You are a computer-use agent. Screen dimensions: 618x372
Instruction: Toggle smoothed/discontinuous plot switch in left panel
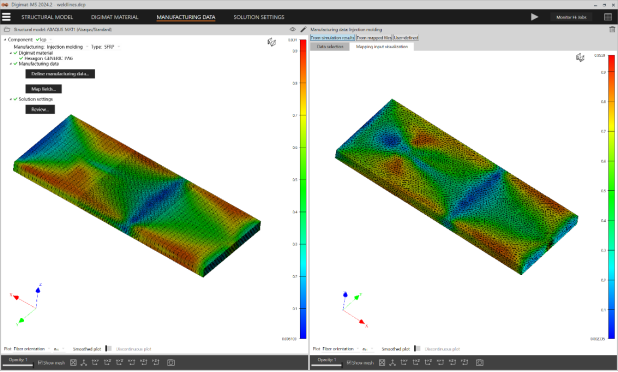point(108,349)
